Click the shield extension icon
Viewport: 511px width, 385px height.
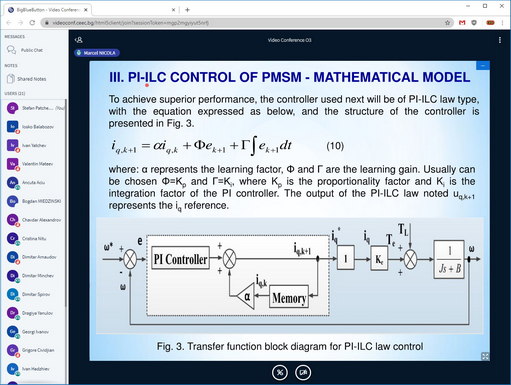point(474,23)
